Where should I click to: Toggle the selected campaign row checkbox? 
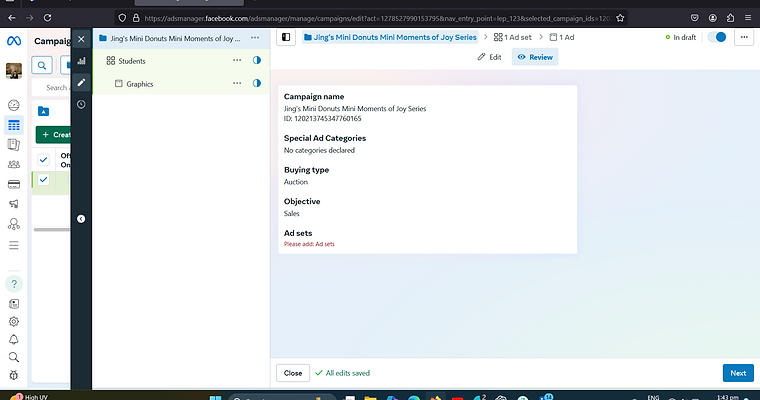43,179
